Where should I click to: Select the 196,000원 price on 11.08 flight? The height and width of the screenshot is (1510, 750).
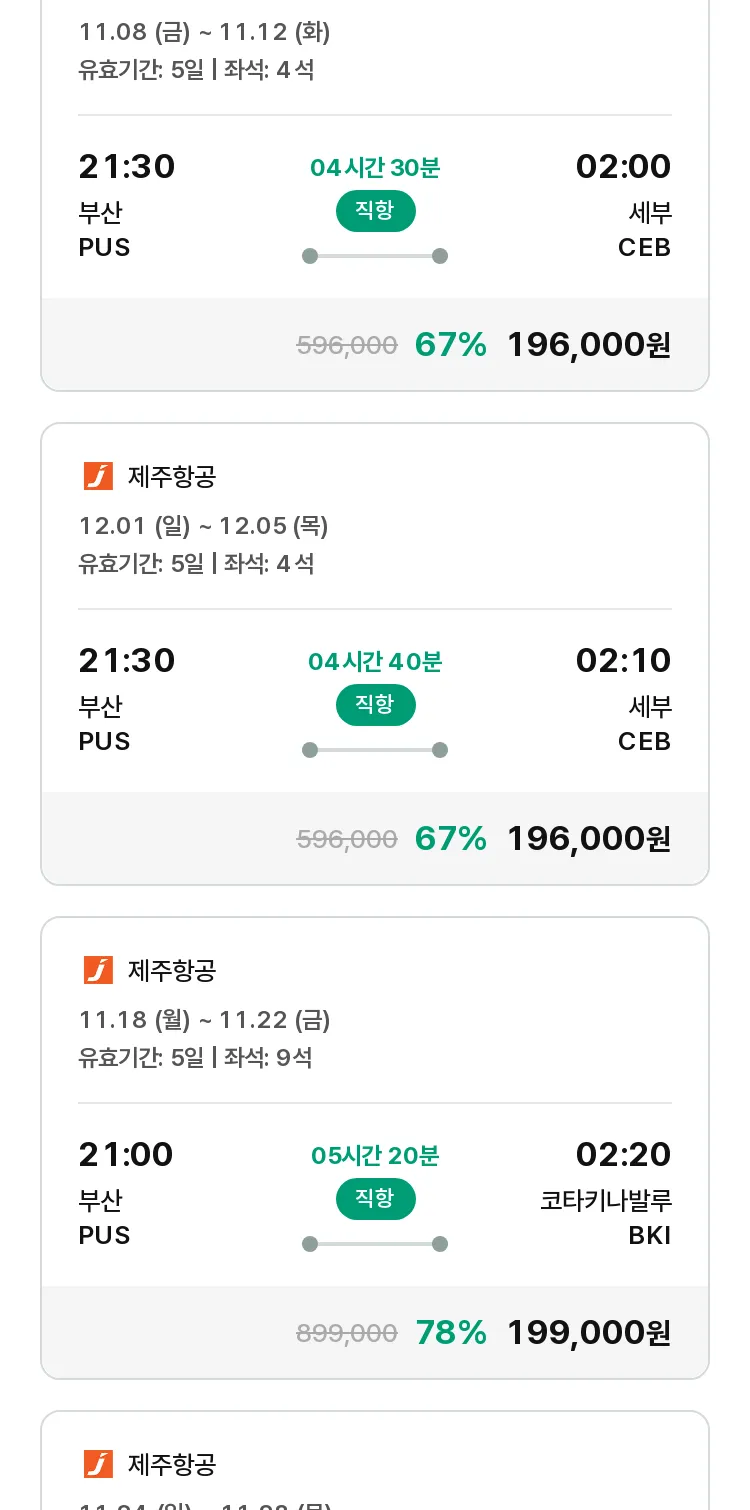point(589,345)
